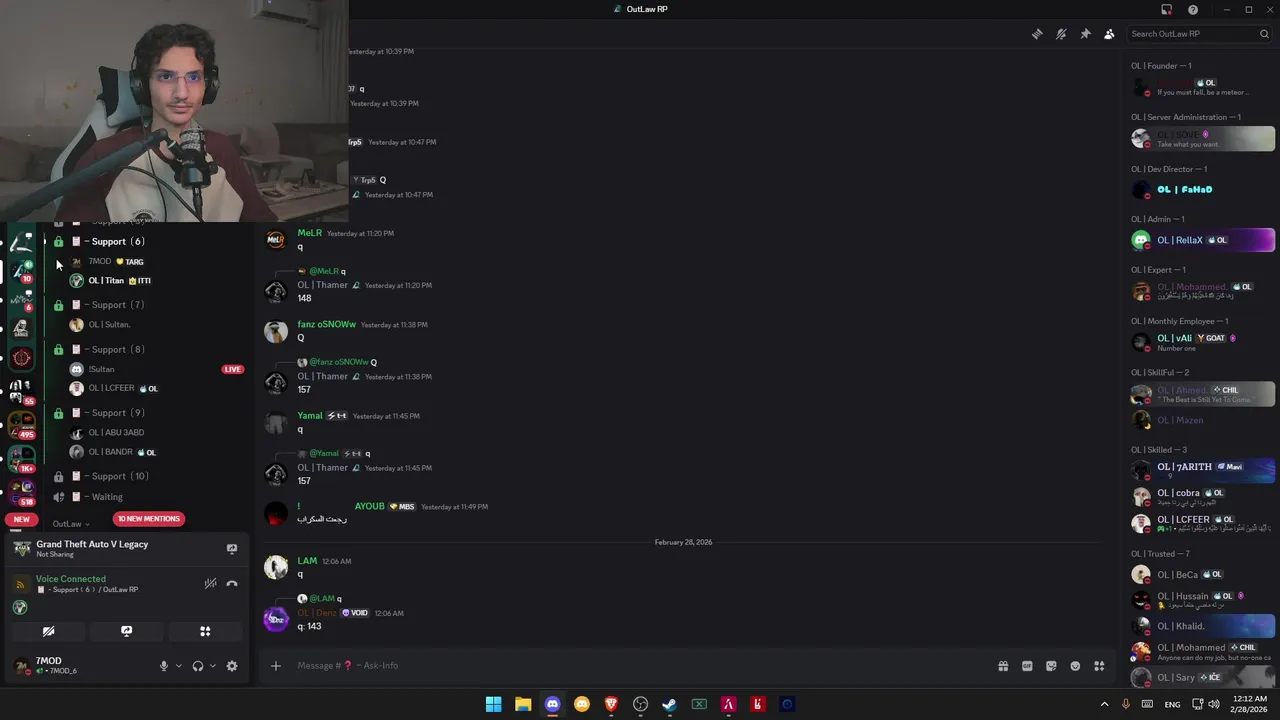Image resolution: width=1280 pixels, height=720 pixels.
Task: Click username LAM in chat
Action: 307,561
